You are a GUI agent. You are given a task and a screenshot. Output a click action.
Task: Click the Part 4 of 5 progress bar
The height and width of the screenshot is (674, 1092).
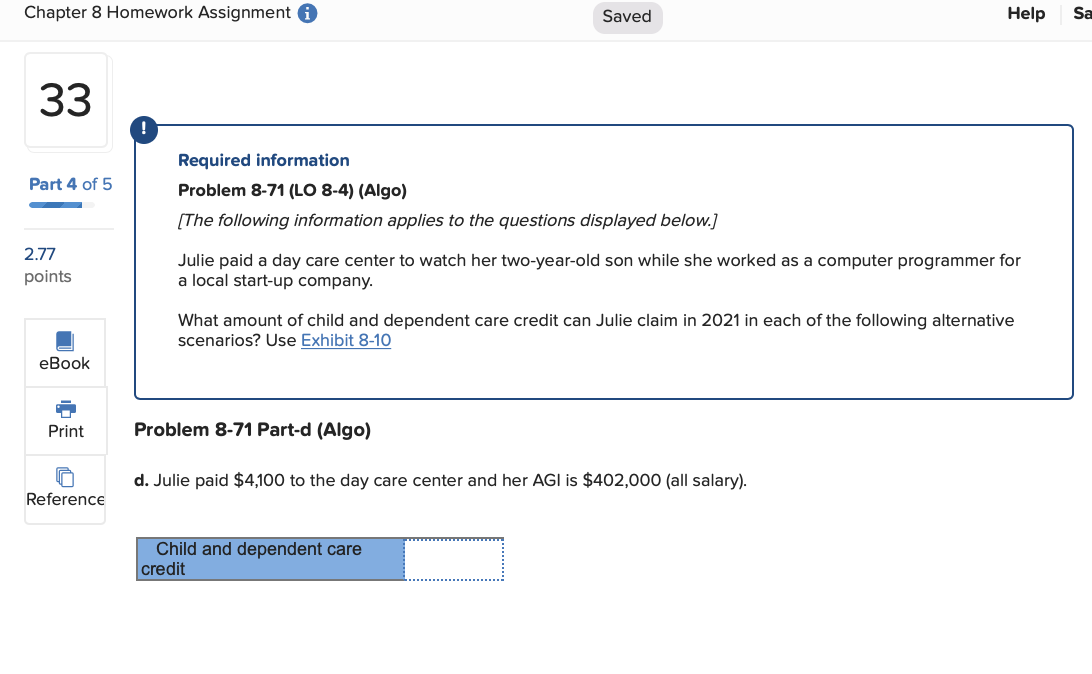[61, 205]
